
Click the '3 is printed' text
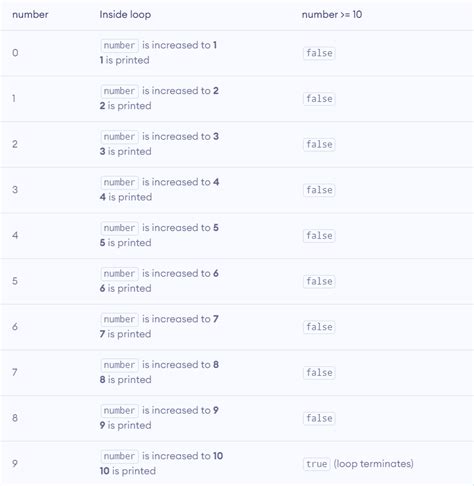click(125, 151)
